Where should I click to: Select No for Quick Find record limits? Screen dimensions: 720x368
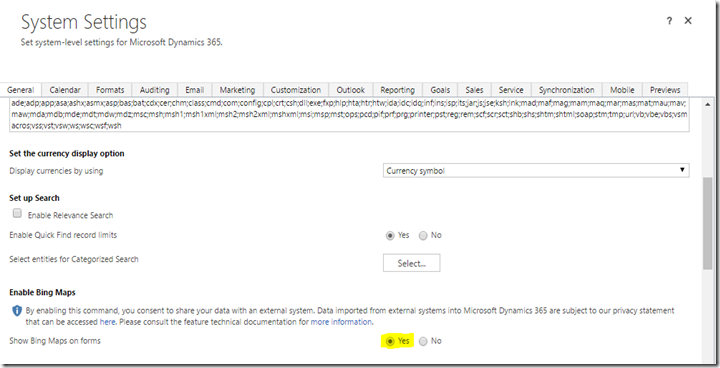423,236
